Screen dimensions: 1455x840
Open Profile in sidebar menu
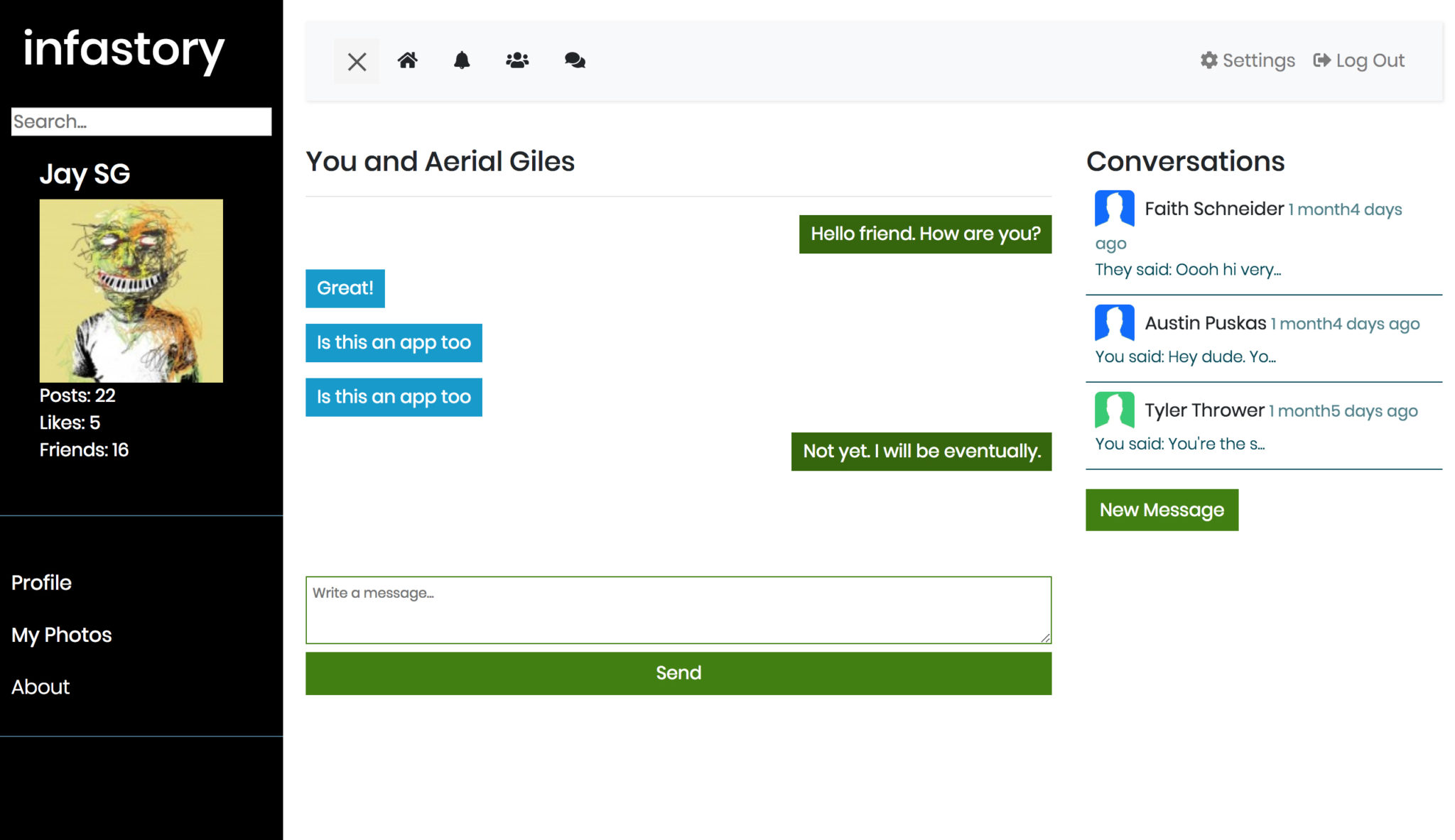42,583
